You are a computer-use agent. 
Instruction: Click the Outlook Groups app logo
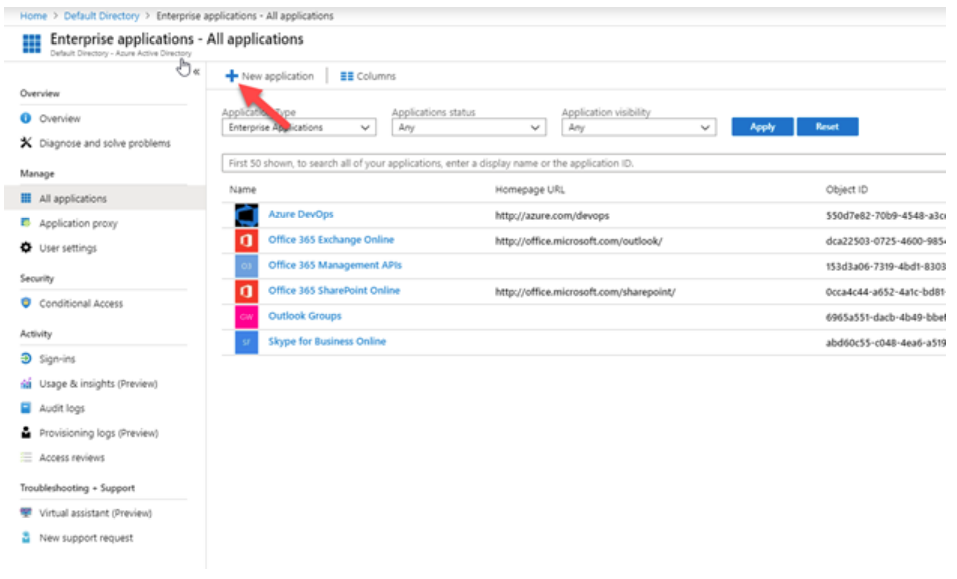point(247,317)
